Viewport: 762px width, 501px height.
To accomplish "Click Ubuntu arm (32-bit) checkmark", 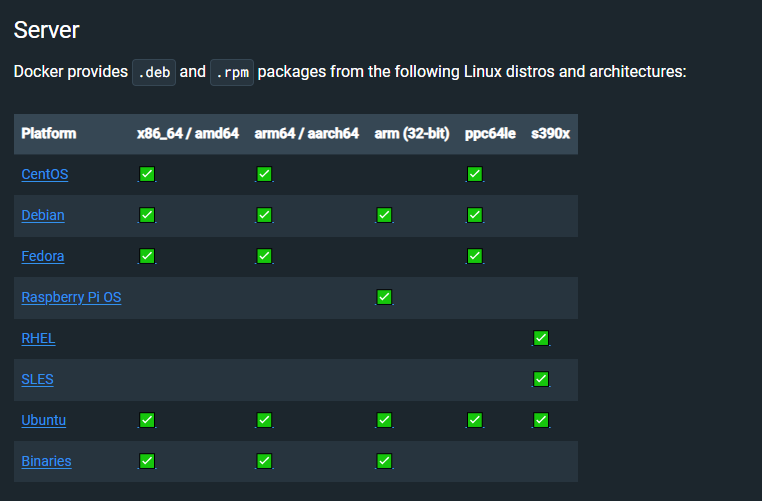I will pyautogui.click(x=384, y=420).
